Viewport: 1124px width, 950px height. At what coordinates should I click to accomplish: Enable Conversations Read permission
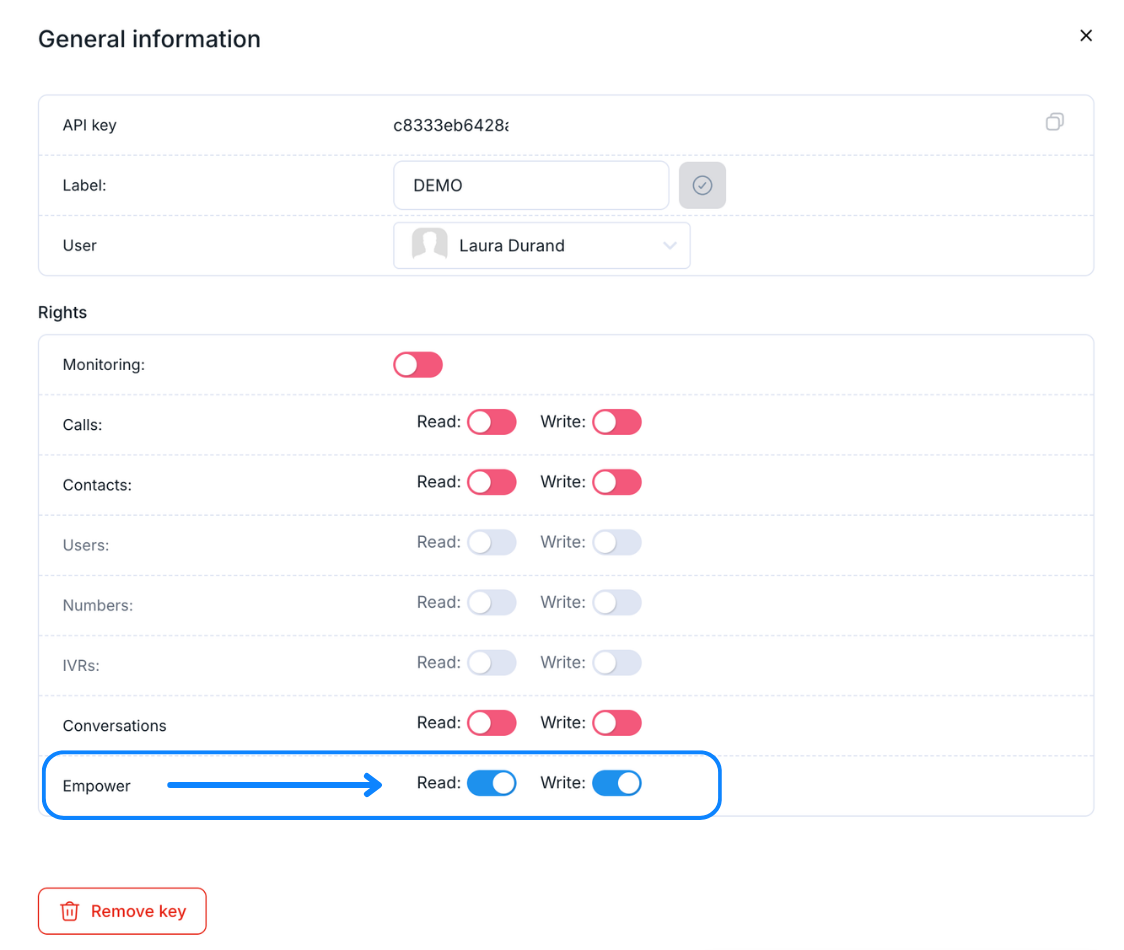point(492,722)
